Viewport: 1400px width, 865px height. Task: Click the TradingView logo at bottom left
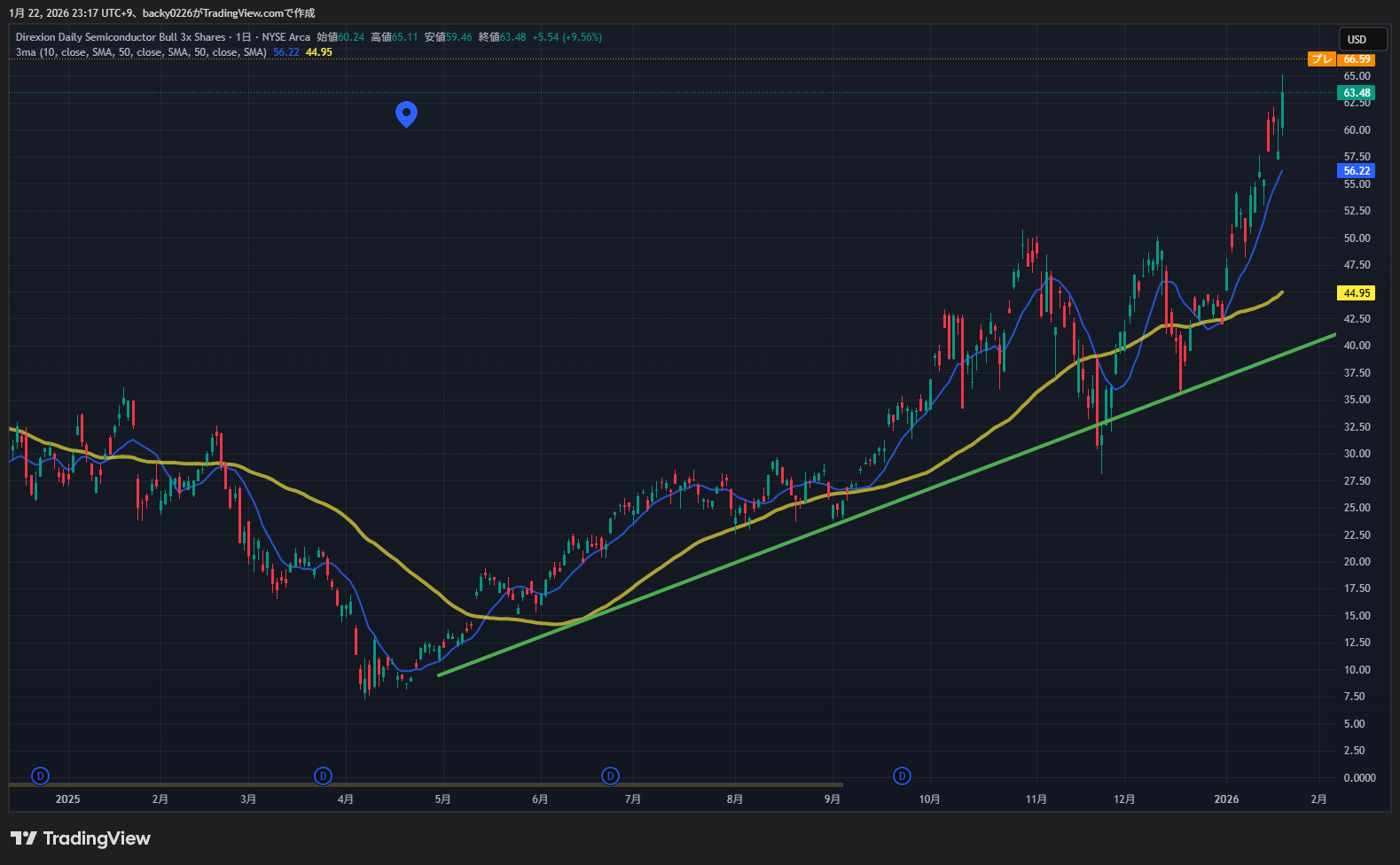coord(81,838)
